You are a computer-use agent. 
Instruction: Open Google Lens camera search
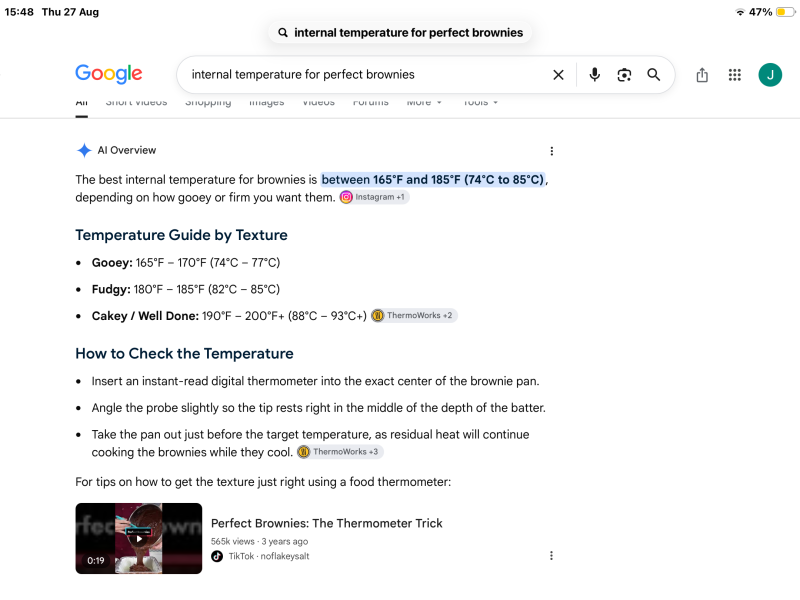tap(624, 75)
